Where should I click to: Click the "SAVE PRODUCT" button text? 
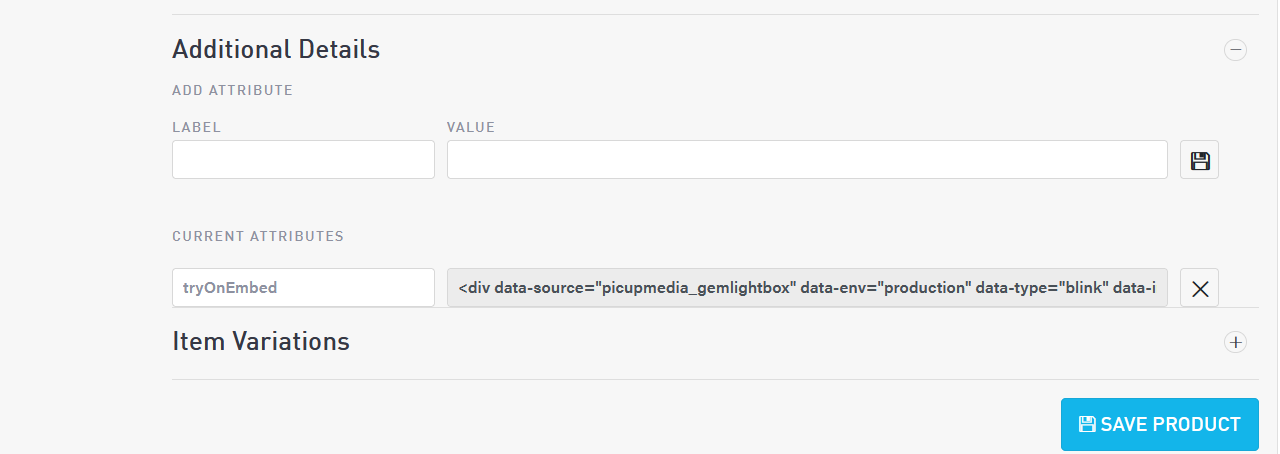click(x=1170, y=424)
